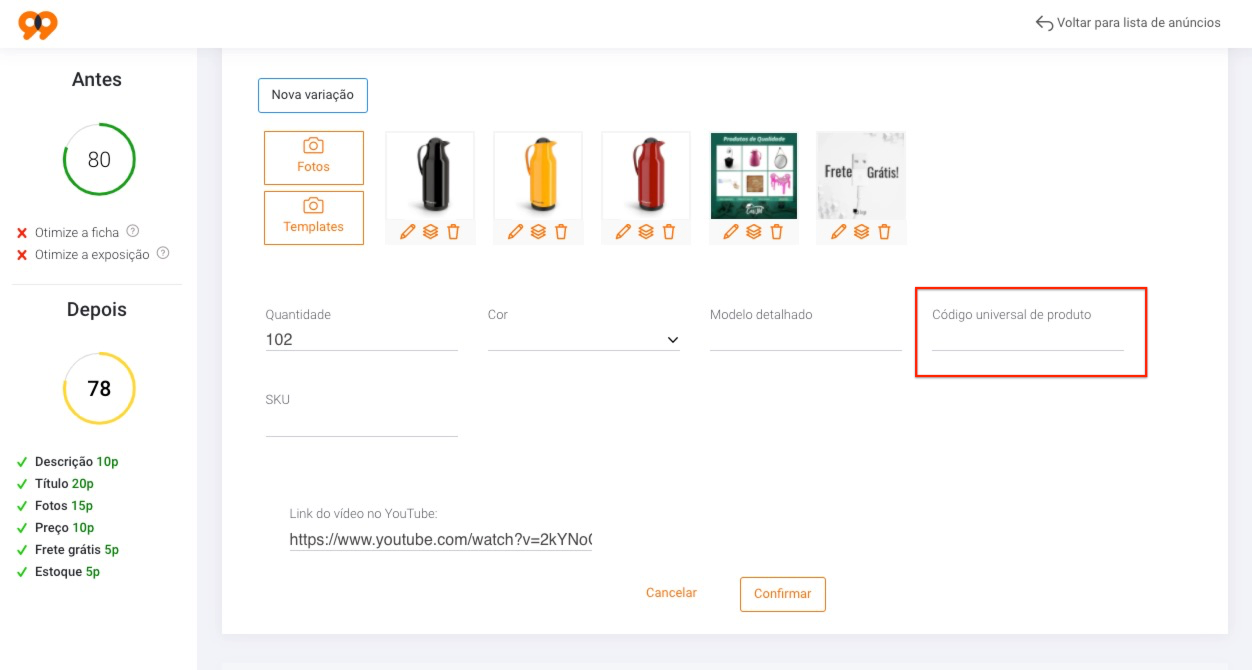Image resolution: width=1252 pixels, height=670 pixels.
Task: Click the Confirmar button
Action: coord(783,594)
